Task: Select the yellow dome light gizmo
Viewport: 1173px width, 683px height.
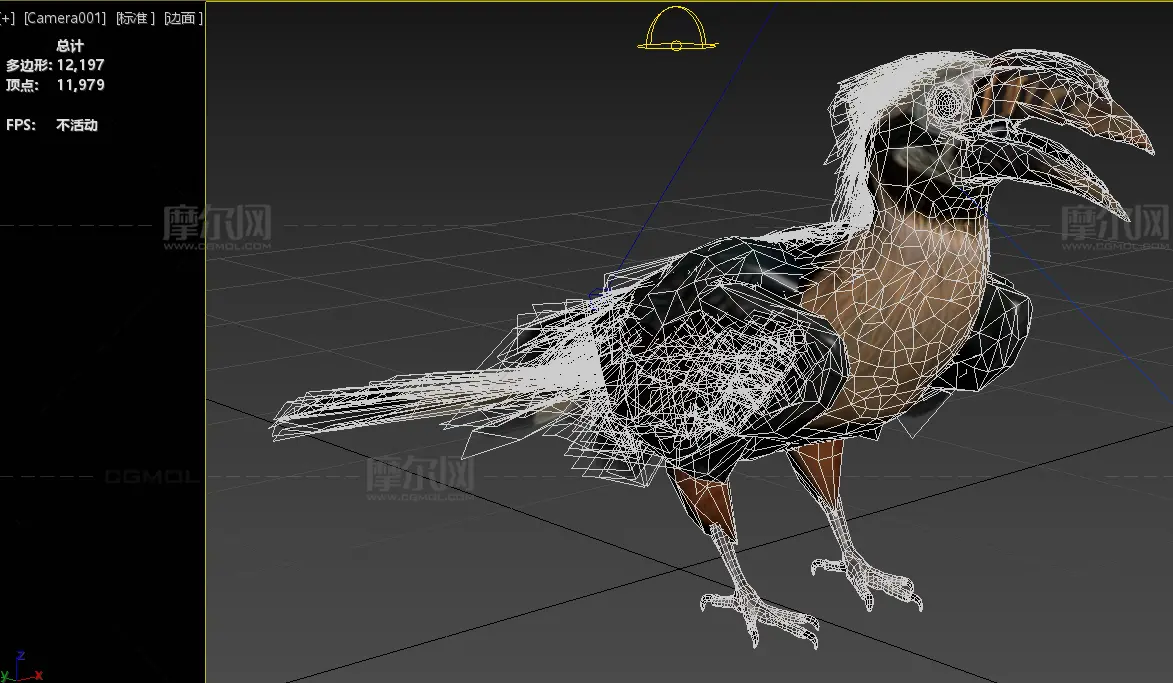Action: (x=677, y=32)
